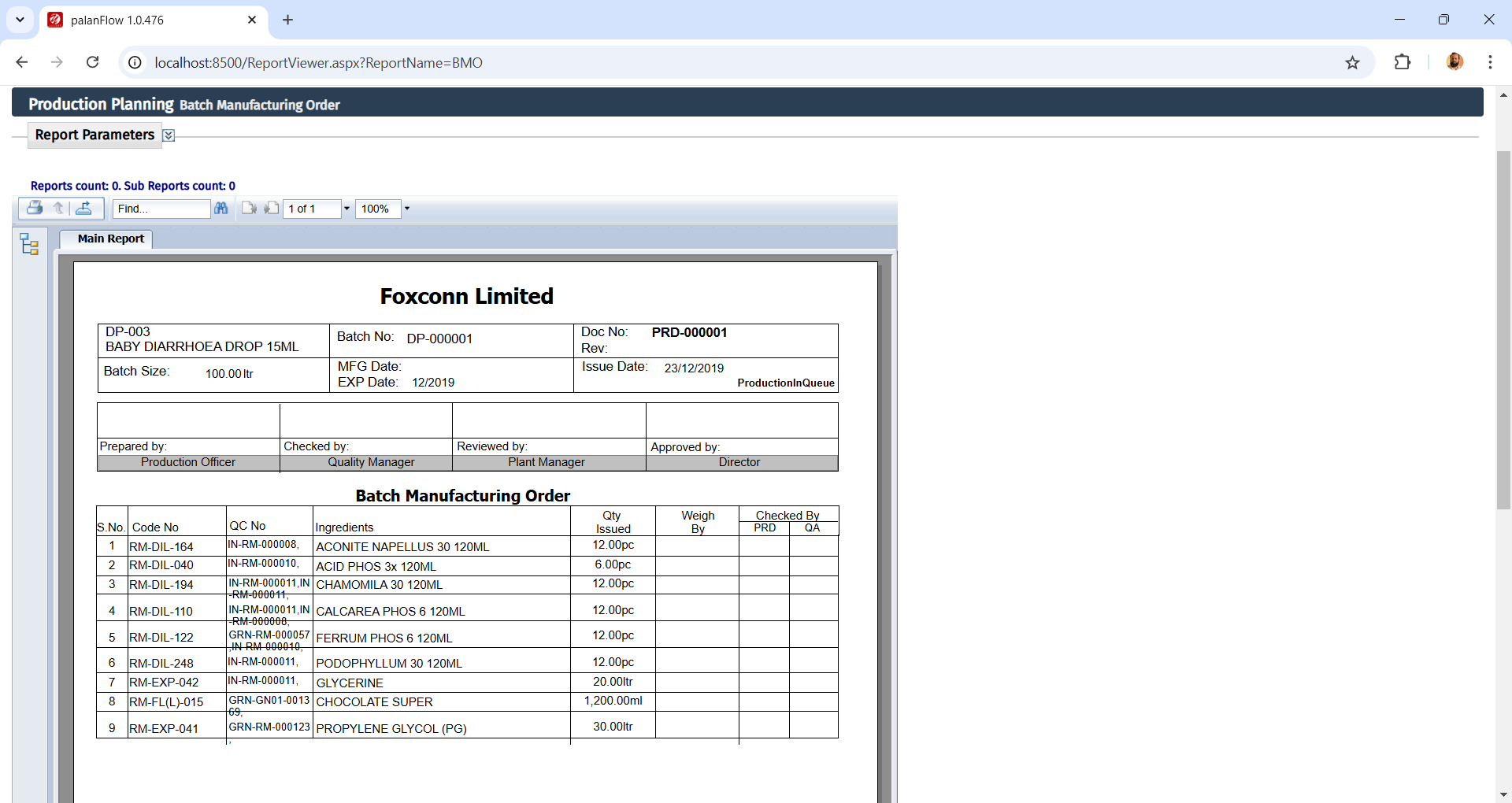Click ingredient FERRUM PHOS 6 120ML
Screen dimensions: 1512x803
[x=384, y=638]
